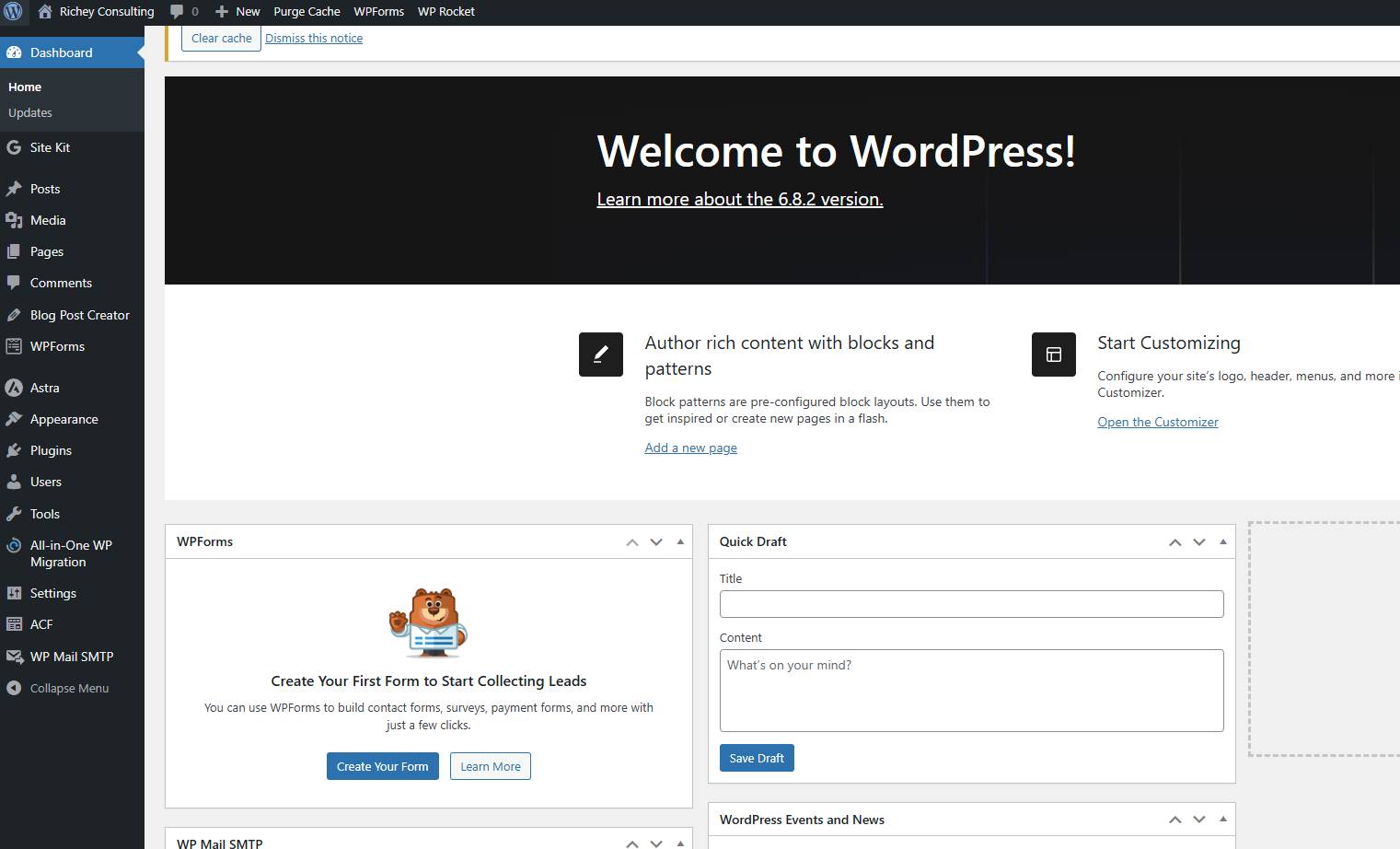The image size is (1400, 849).
Task: Click the Users person icon
Action: [x=14, y=482]
